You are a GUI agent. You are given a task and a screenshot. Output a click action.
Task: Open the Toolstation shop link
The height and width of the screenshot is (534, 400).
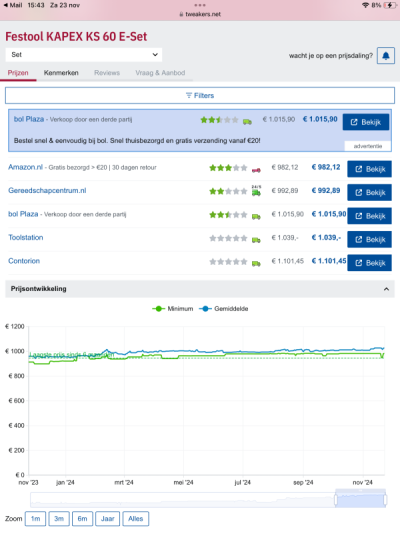coord(26,238)
